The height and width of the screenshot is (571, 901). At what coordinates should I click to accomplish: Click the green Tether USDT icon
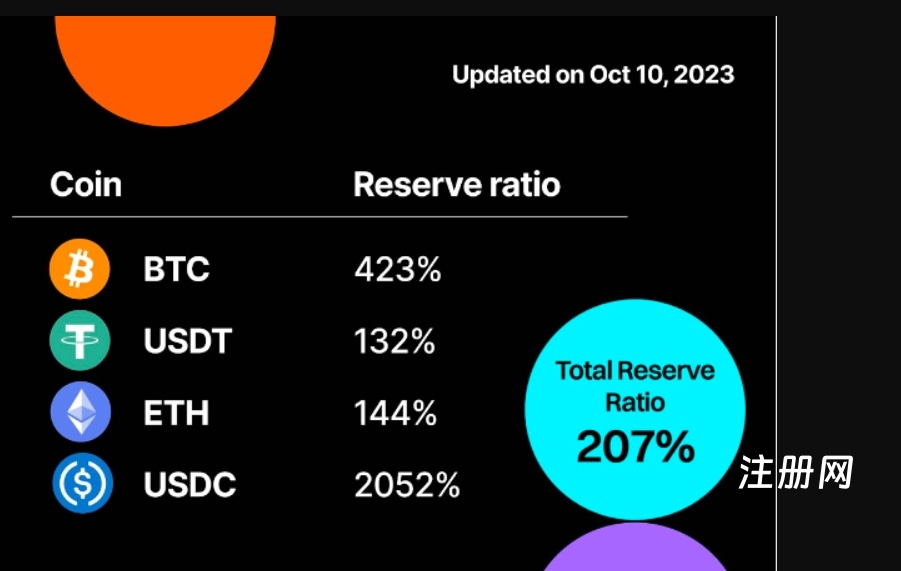pos(79,341)
